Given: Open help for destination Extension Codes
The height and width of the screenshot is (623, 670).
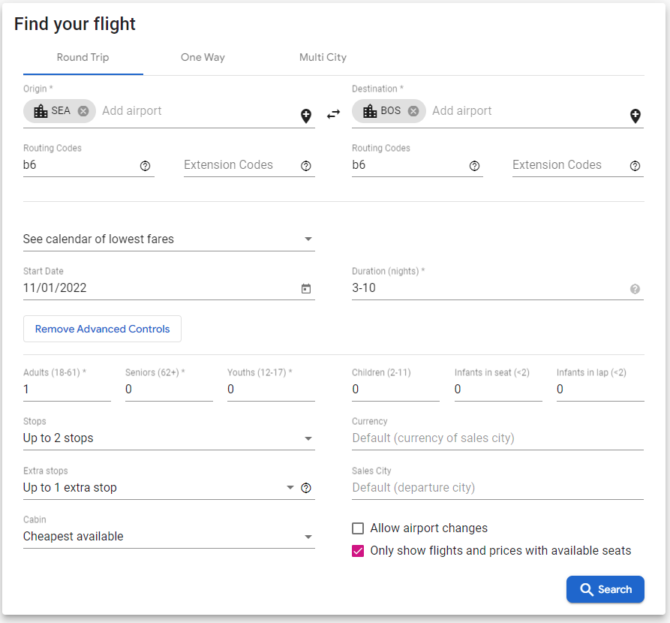Looking at the screenshot, I should 635,166.
